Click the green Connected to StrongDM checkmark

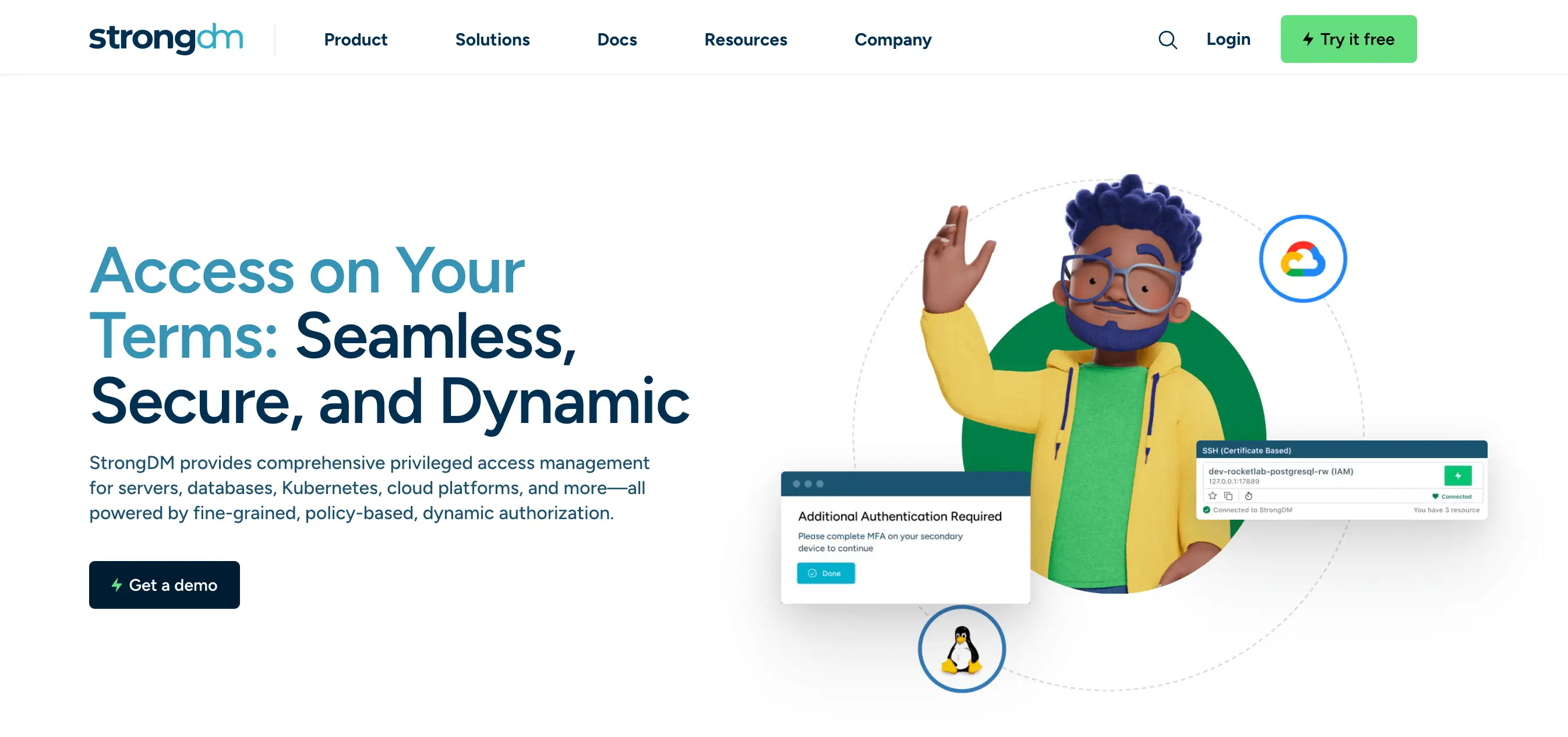tap(1206, 510)
